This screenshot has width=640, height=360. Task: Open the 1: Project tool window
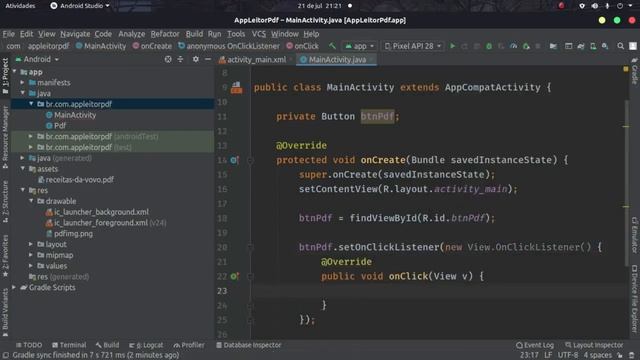click(5, 76)
